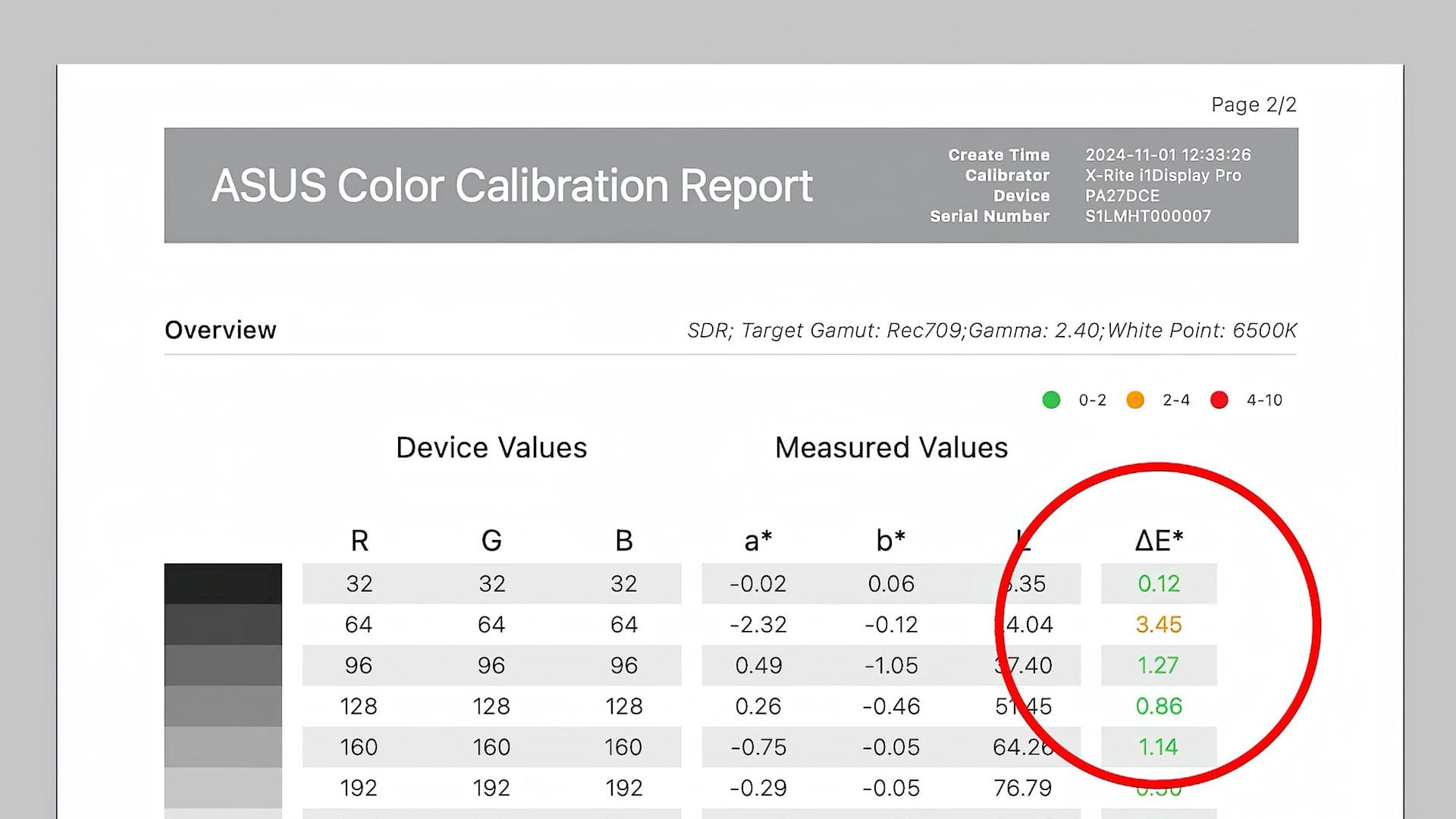The image size is (1456, 819).
Task: Click the b* column header
Action: [890, 541]
